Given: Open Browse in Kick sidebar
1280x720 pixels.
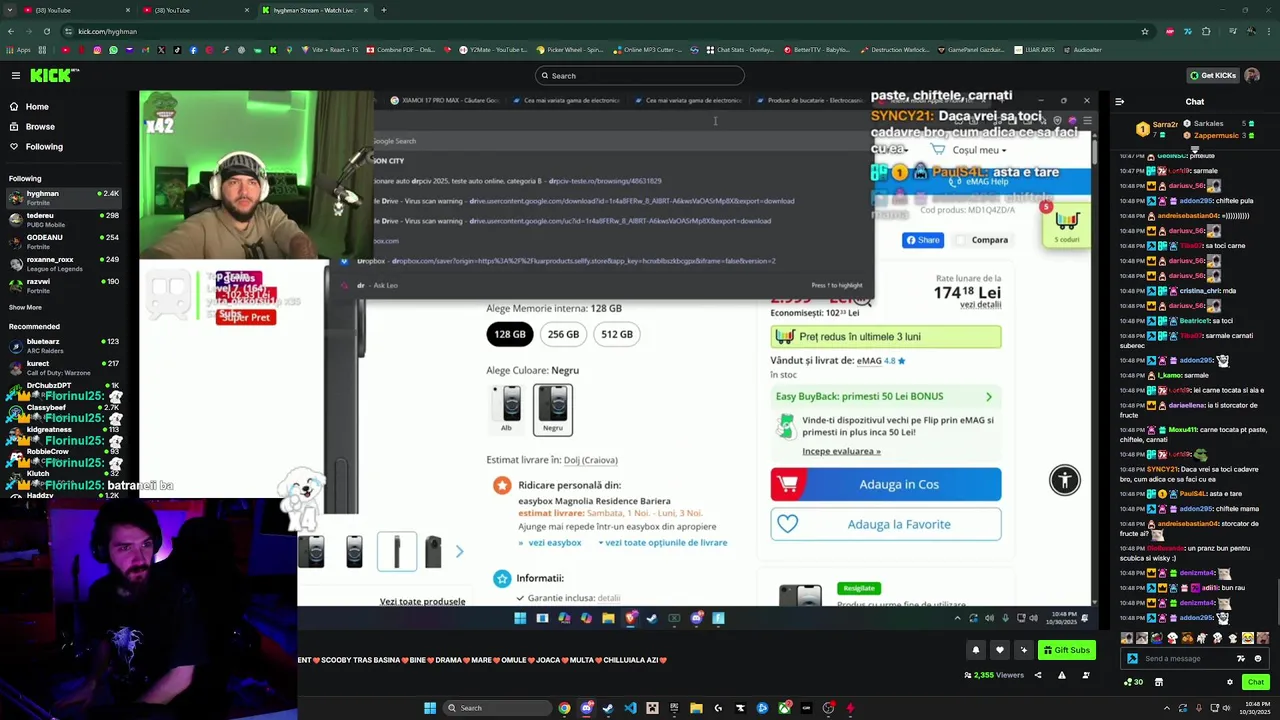Looking at the screenshot, I should [40, 126].
